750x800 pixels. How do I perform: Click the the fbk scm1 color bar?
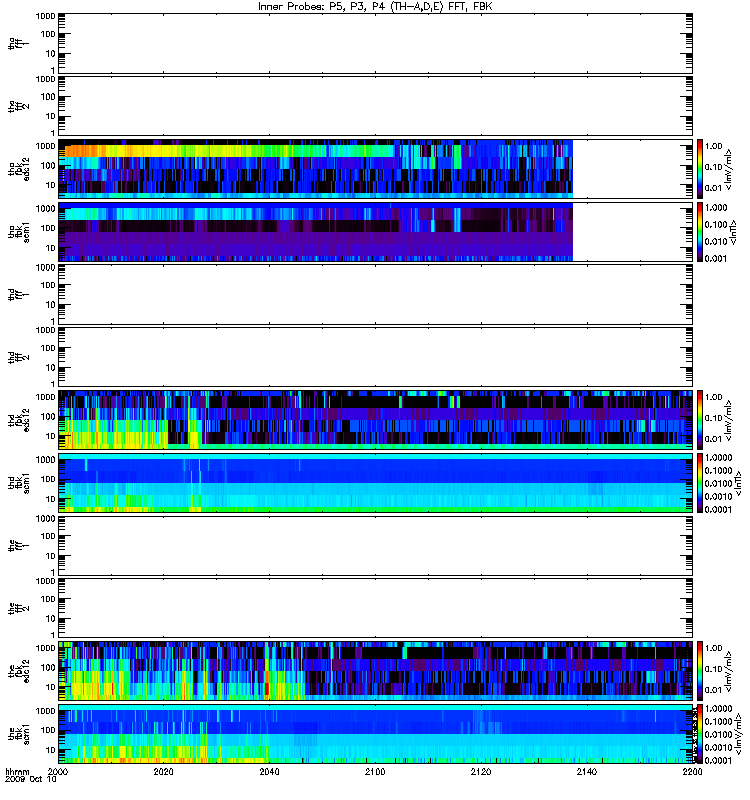(x=700, y=734)
